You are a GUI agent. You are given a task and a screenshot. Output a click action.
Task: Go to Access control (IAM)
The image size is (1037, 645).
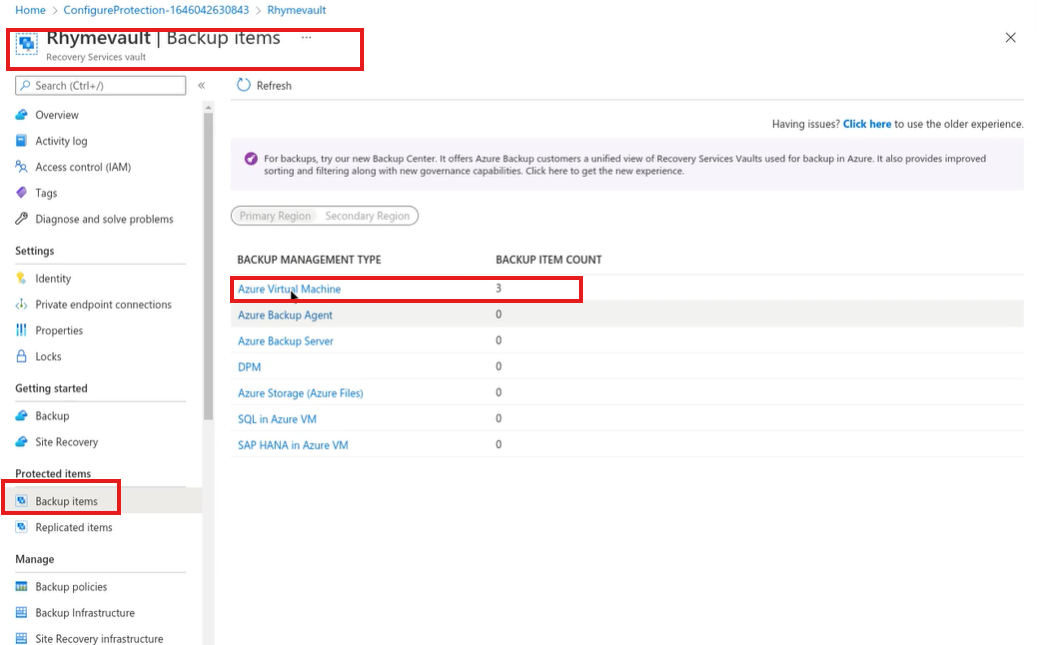point(83,167)
